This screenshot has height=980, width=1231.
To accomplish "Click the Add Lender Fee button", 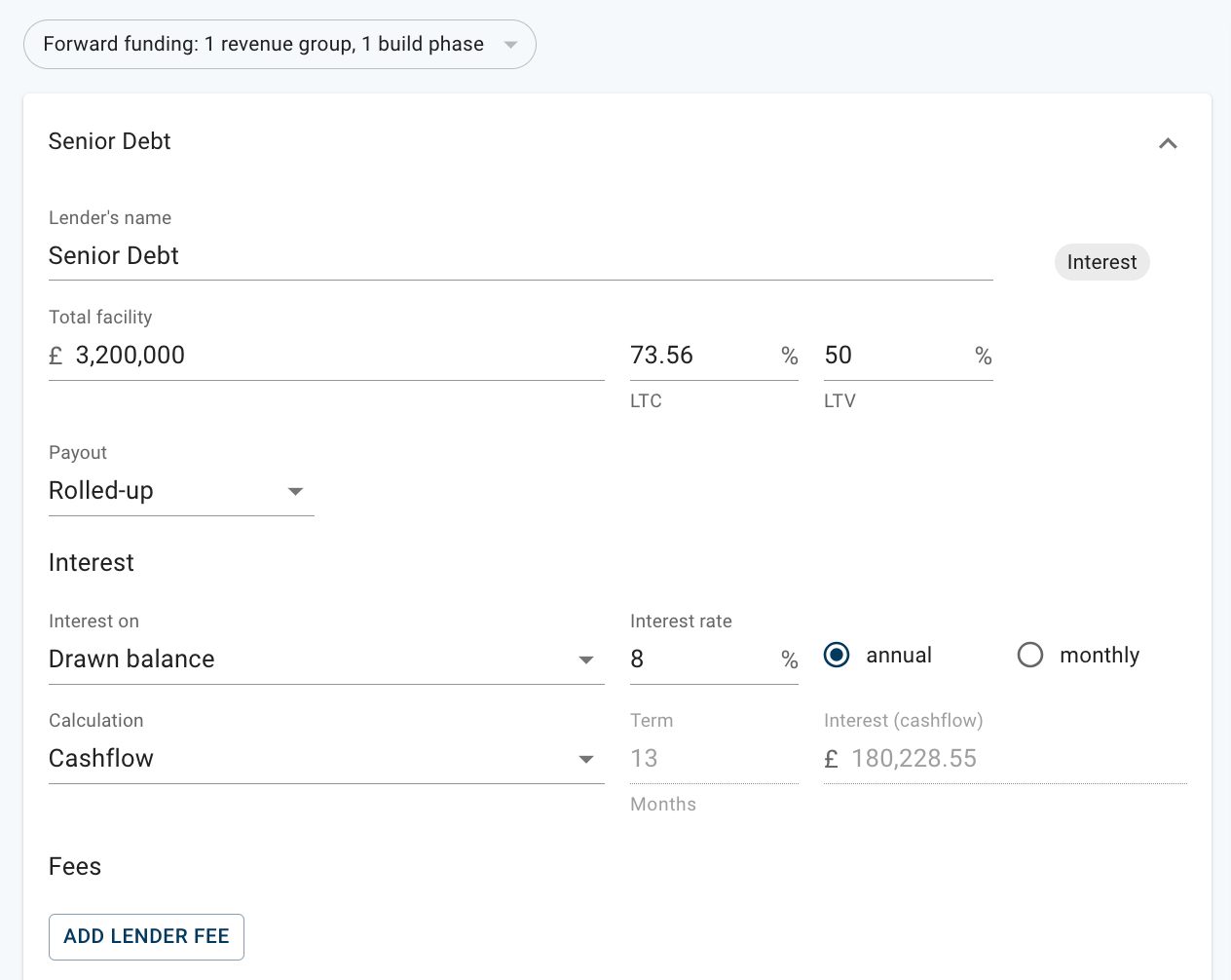I will [146, 936].
